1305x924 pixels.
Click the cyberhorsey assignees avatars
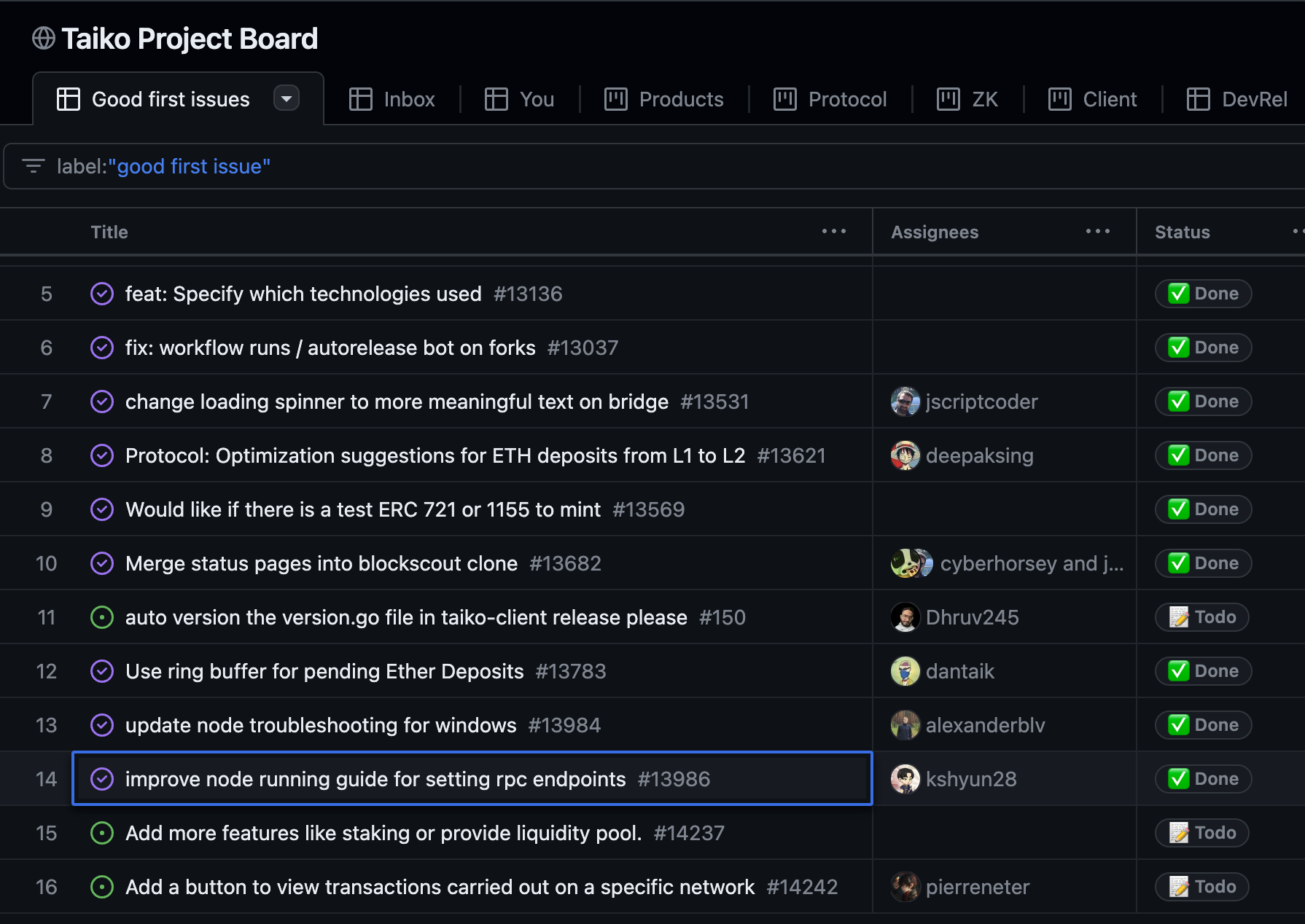point(912,563)
